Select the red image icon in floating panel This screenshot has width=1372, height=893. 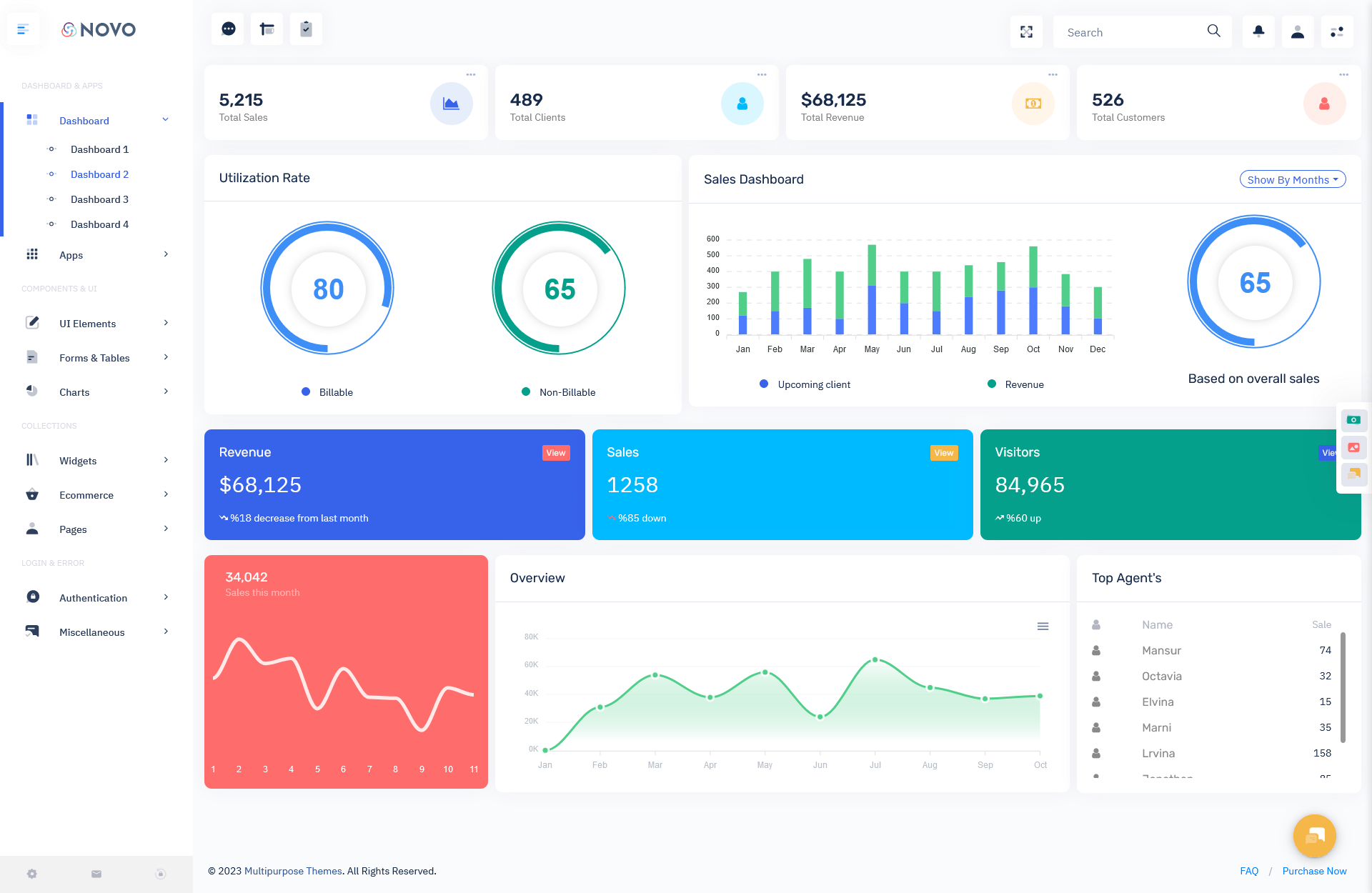[1353, 447]
